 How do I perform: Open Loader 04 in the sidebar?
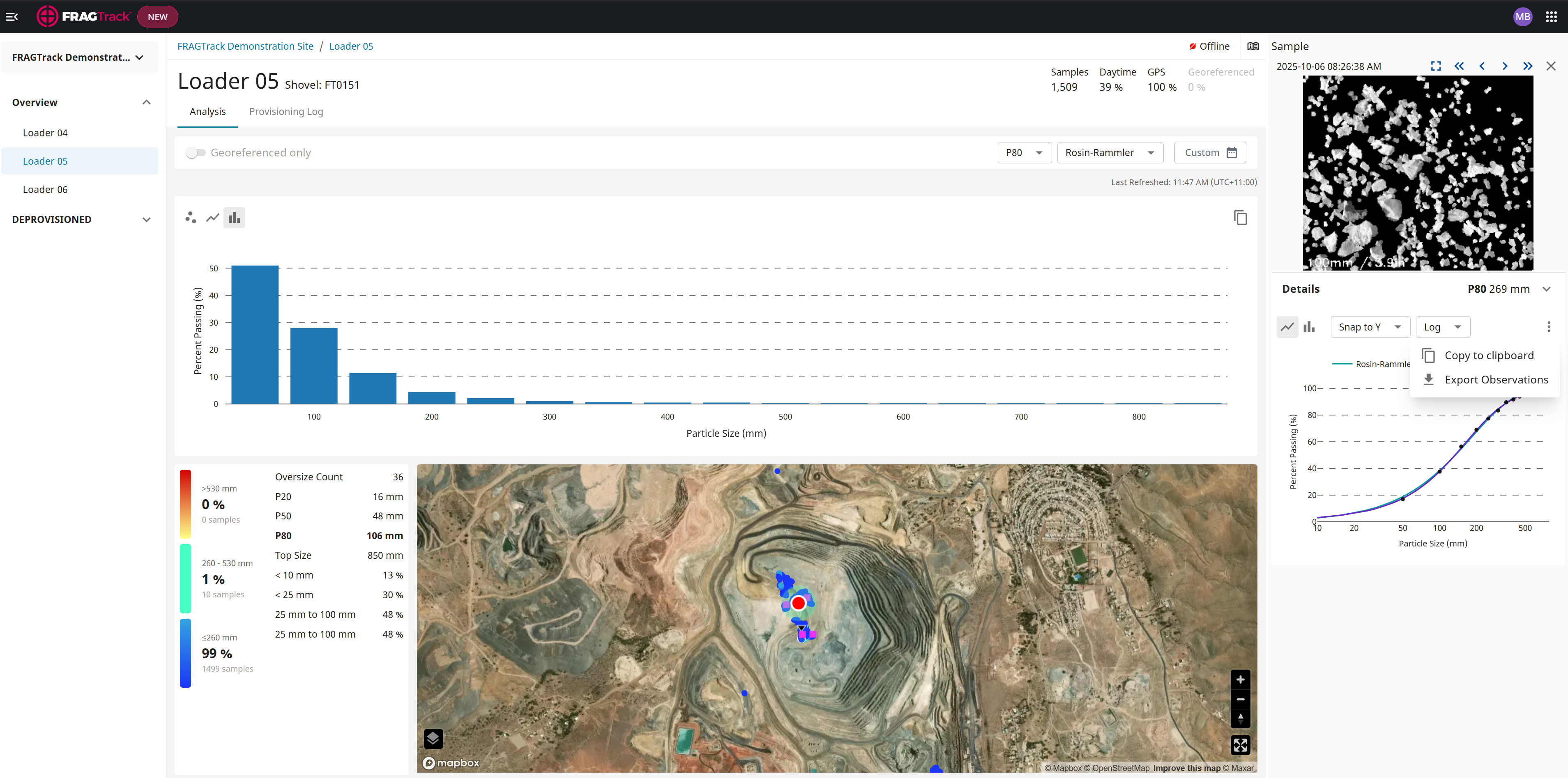pyautogui.click(x=80, y=133)
